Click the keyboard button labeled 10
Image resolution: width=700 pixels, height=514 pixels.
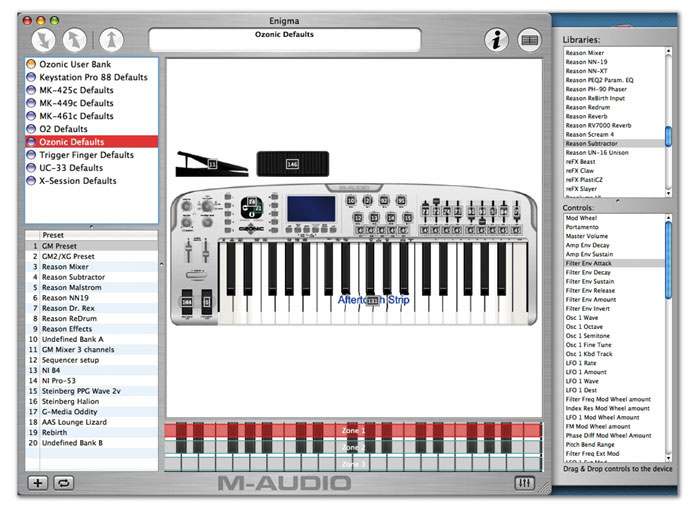pyautogui.click(x=351, y=201)
